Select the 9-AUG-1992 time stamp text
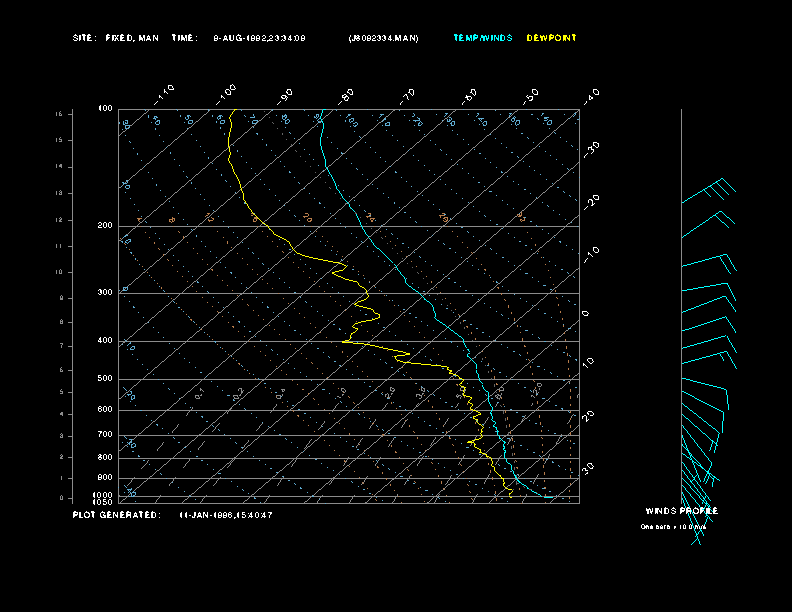Screen dimensions: 792x612 tap(259, 38)
